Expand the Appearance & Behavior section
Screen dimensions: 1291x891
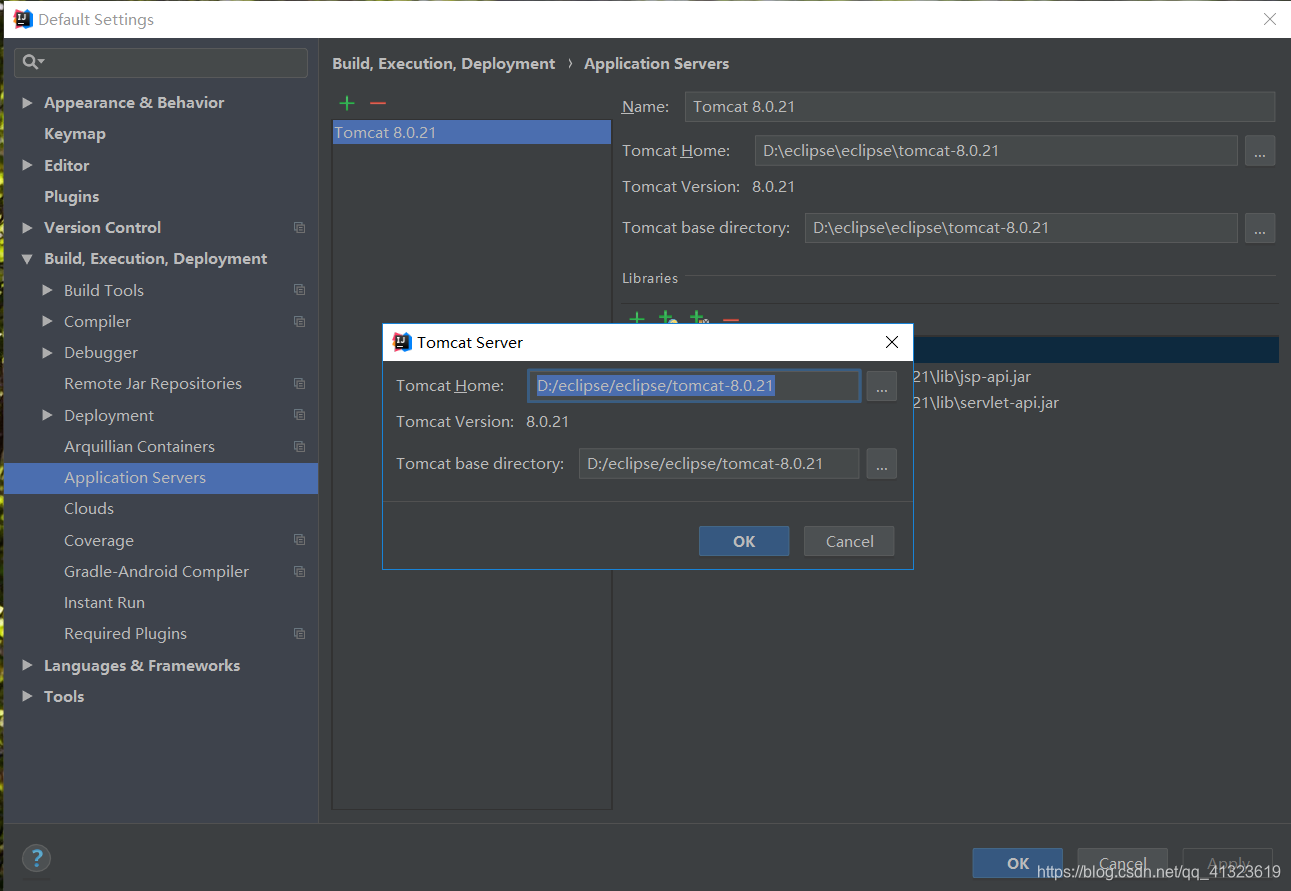[27, 103]
